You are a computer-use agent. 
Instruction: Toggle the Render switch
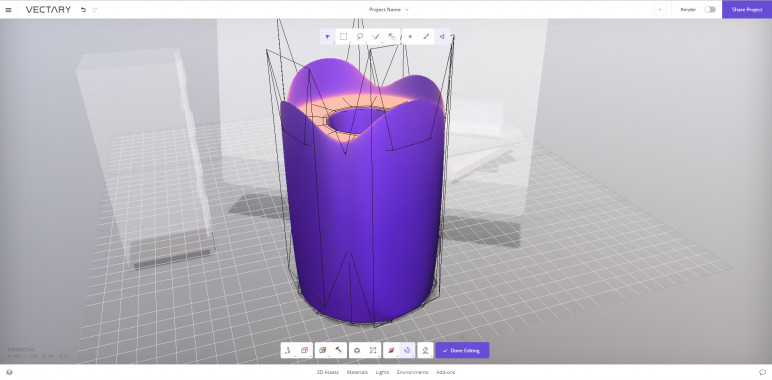pyautogui.click(x=709, y=9)
